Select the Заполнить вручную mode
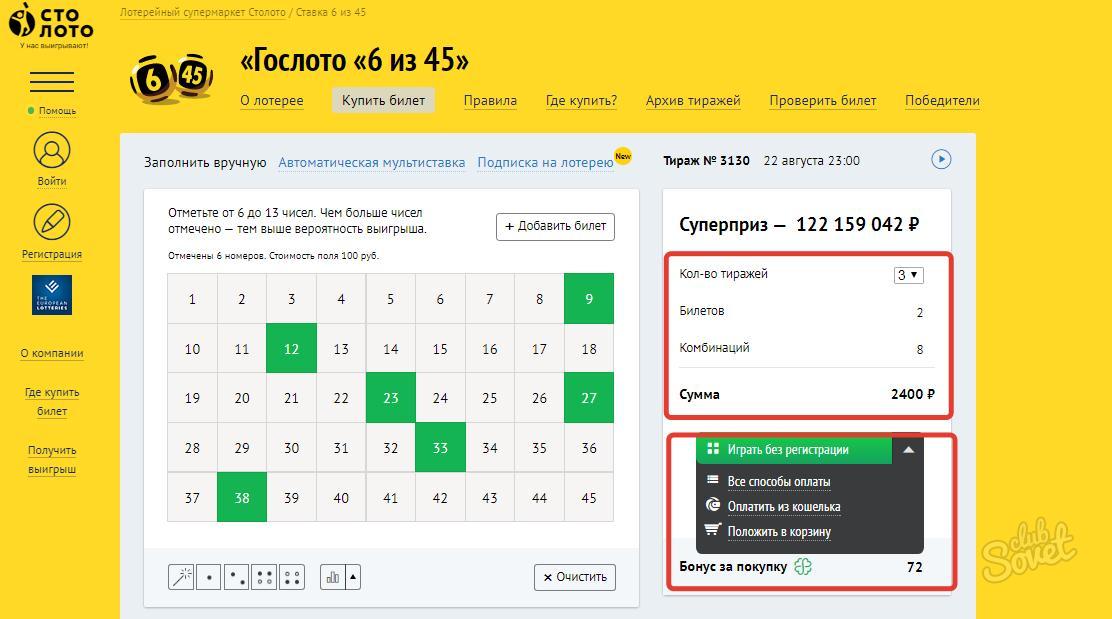This screenshot has height=619, width=1112. coord(205,162)
